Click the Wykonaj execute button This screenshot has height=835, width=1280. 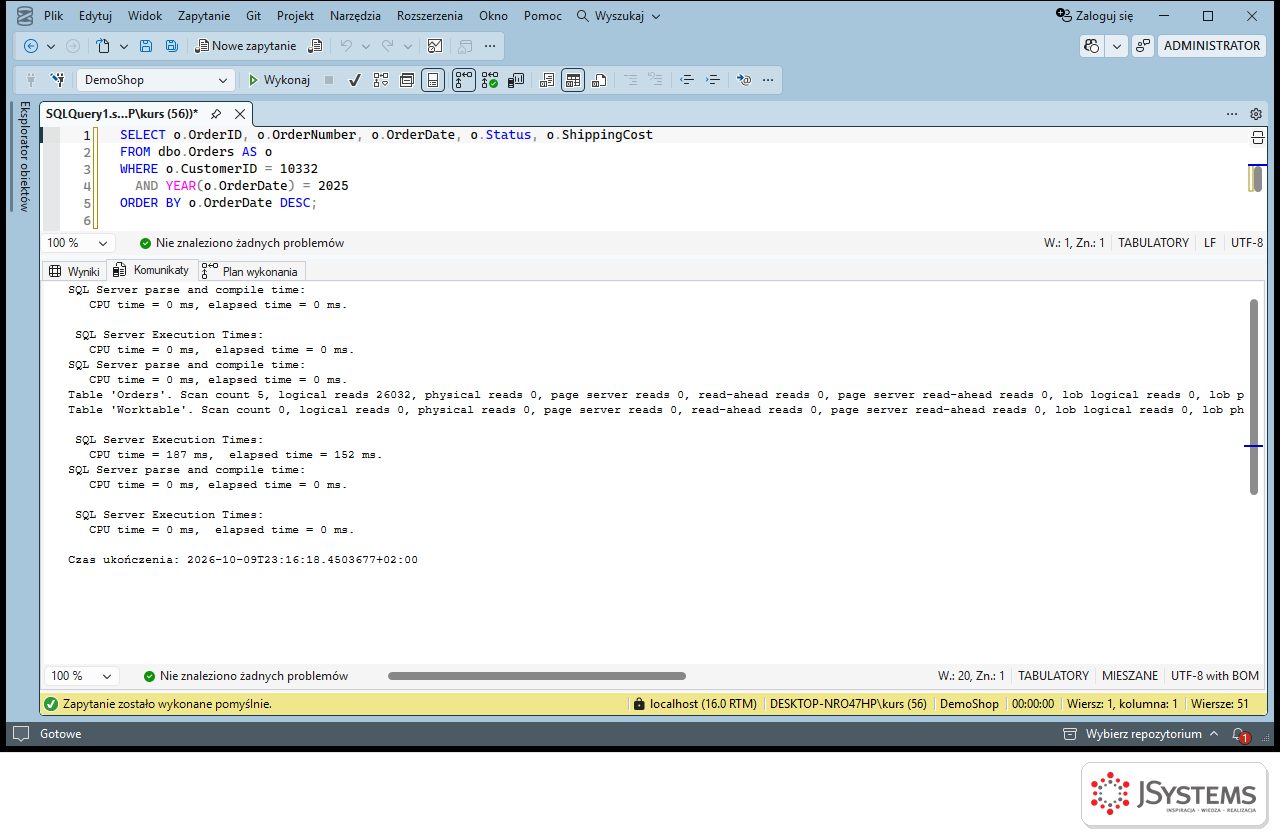[279, 80]
